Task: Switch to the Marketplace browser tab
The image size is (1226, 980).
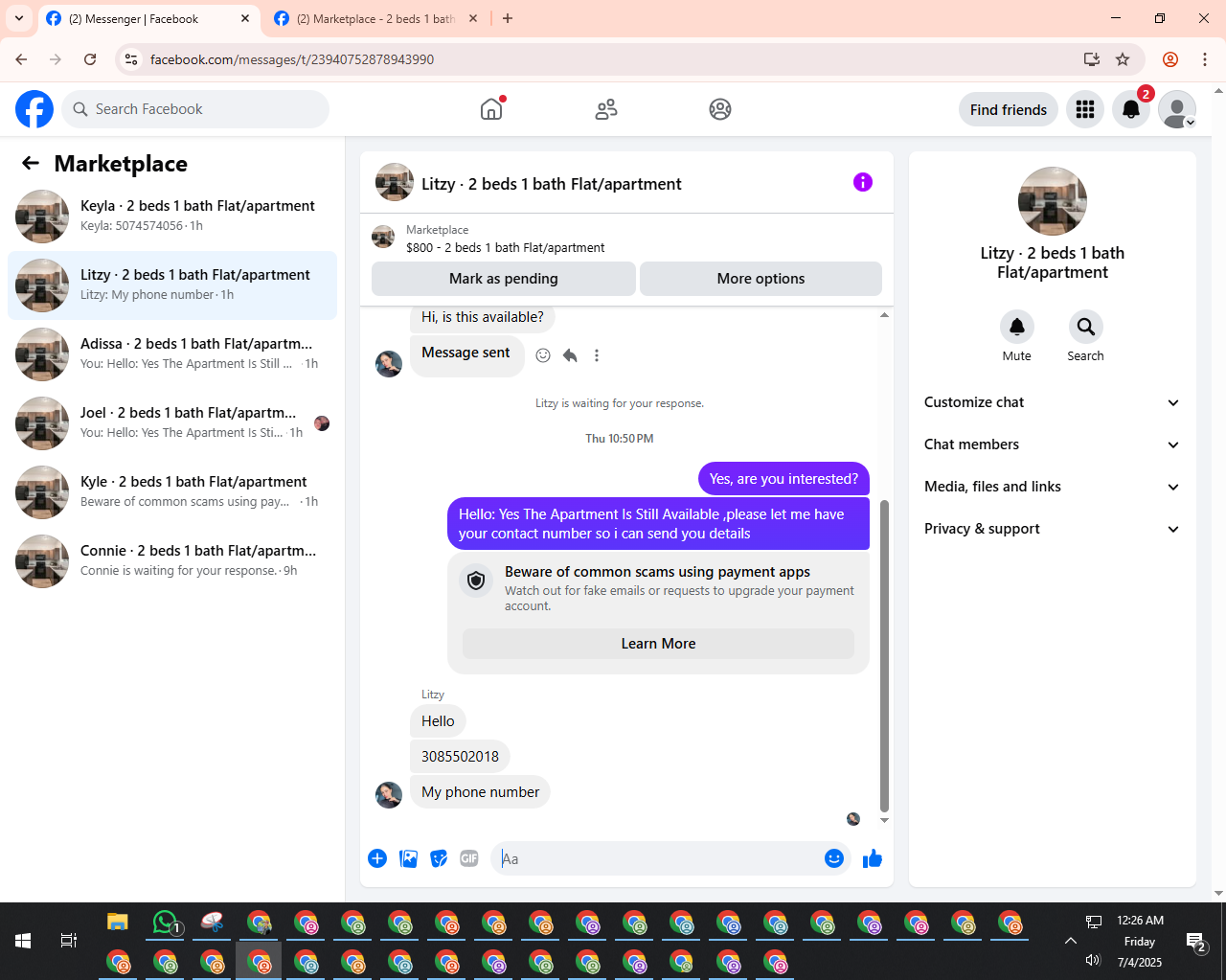Action: tap(377, 19)
